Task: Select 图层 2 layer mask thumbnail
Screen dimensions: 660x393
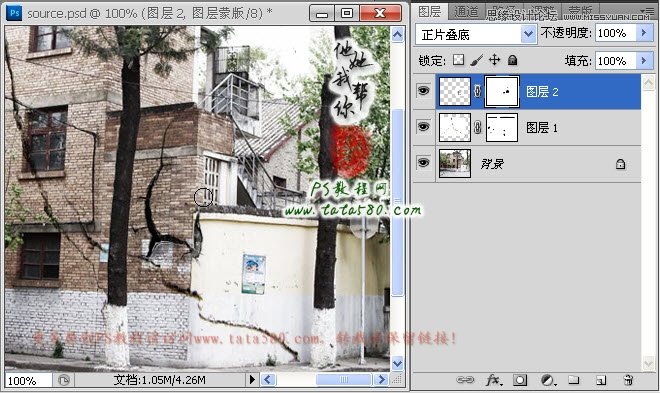Action: (x=502, y=91)
